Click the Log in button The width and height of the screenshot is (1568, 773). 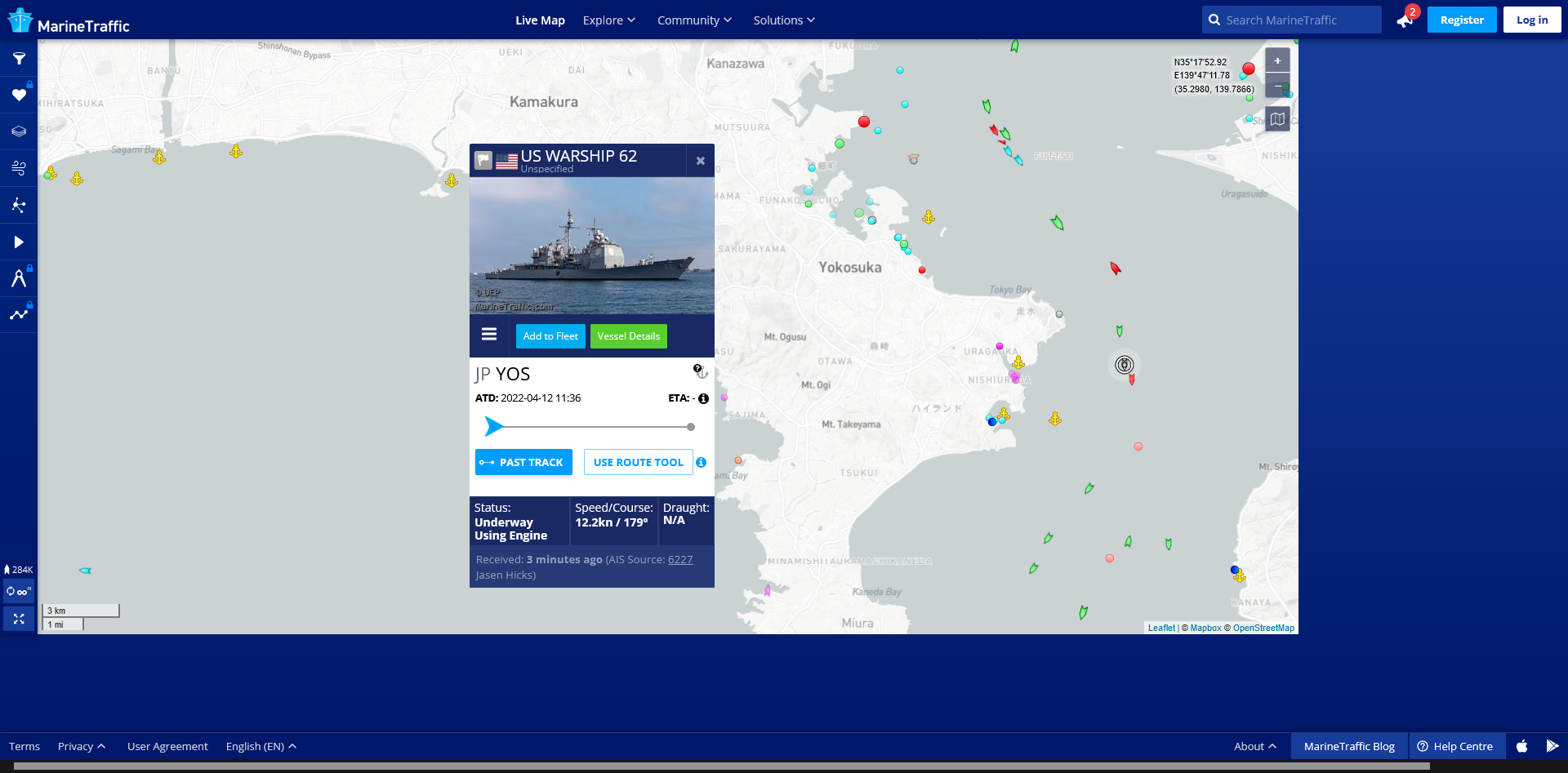pos(1532,20)
